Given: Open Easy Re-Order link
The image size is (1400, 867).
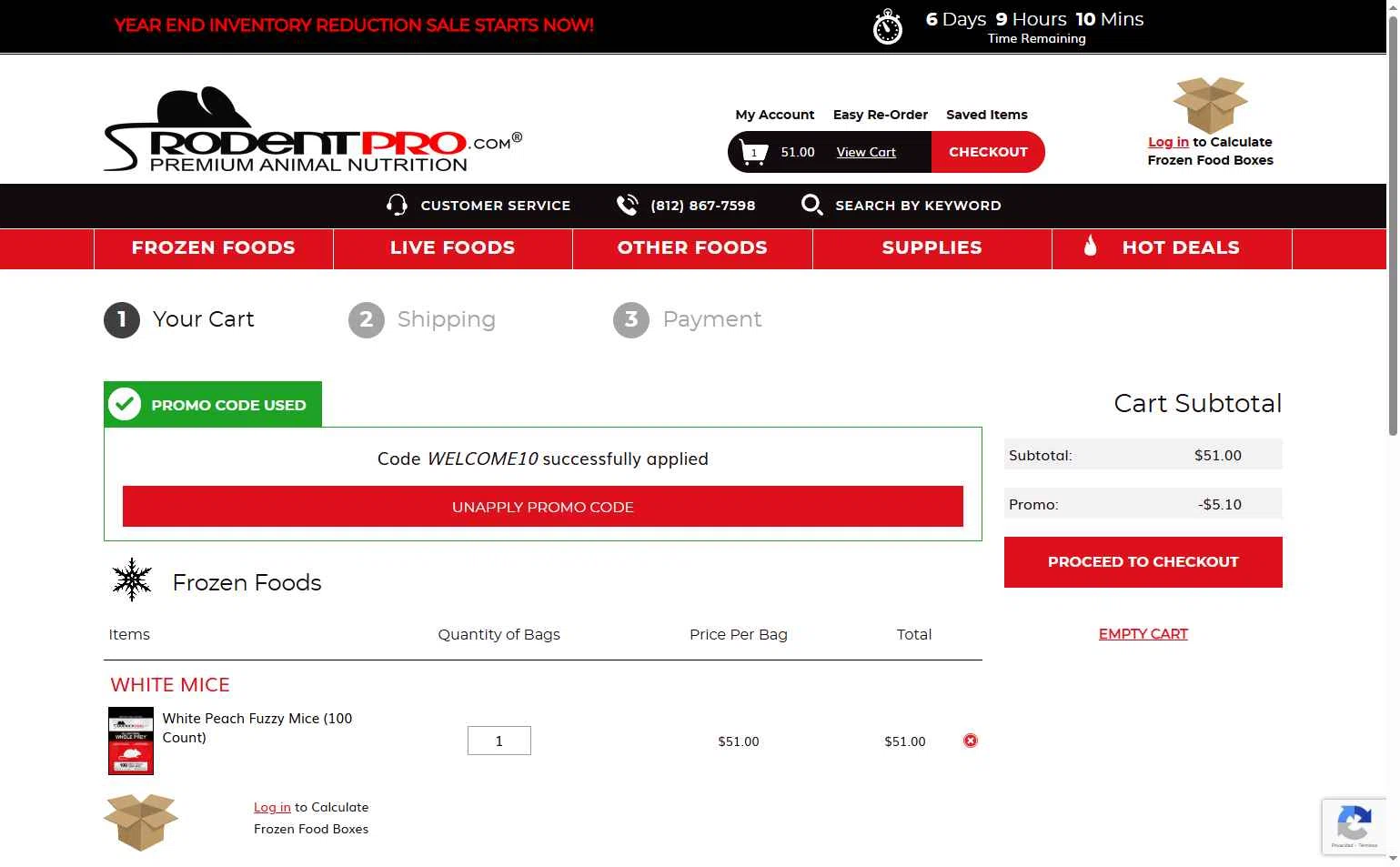Looking at the screenshot, I should pos(881,115).
